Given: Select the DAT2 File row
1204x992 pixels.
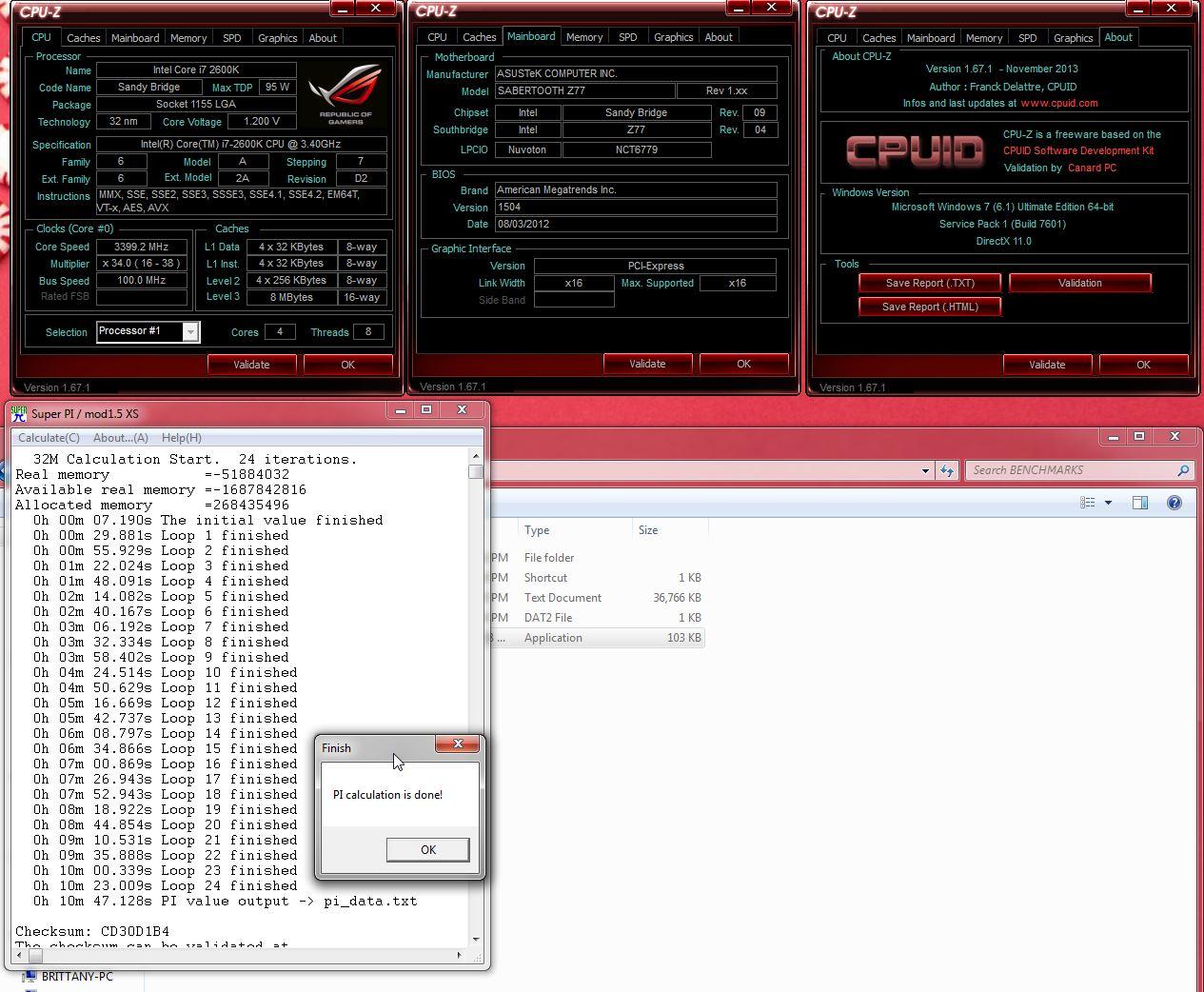Looking at the screenshot, I should pyautogui.click(x=598, y=618).
